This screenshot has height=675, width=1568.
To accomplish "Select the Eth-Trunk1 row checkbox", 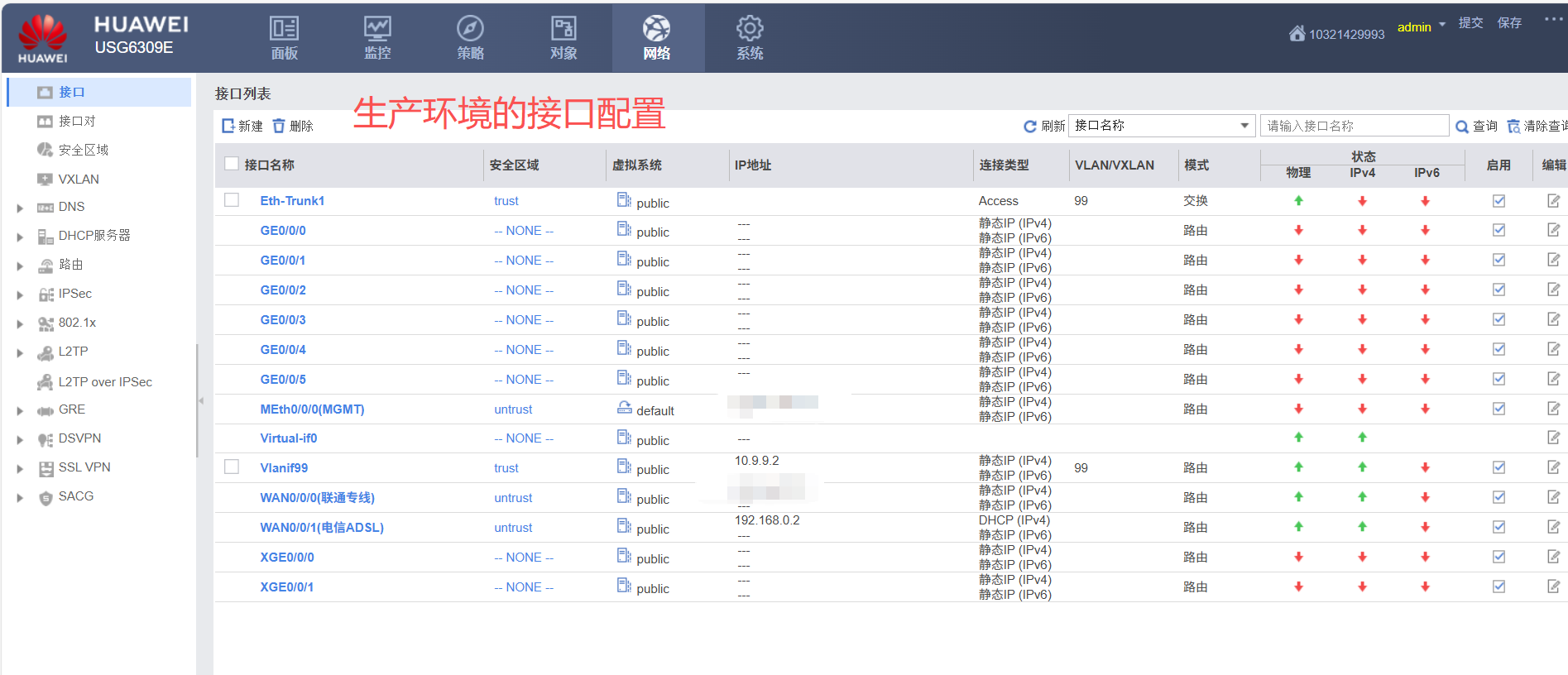I will 232,200.
